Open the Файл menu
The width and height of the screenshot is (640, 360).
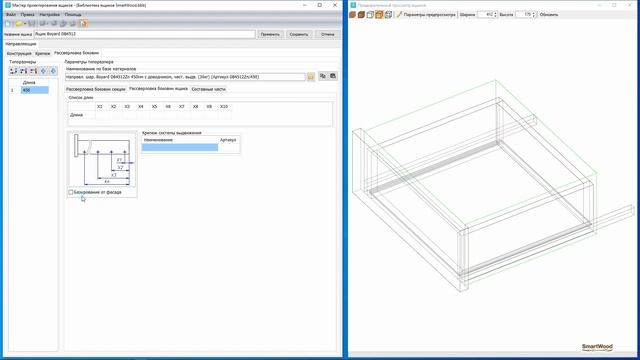pyautogui.click(x=11, y=15)
